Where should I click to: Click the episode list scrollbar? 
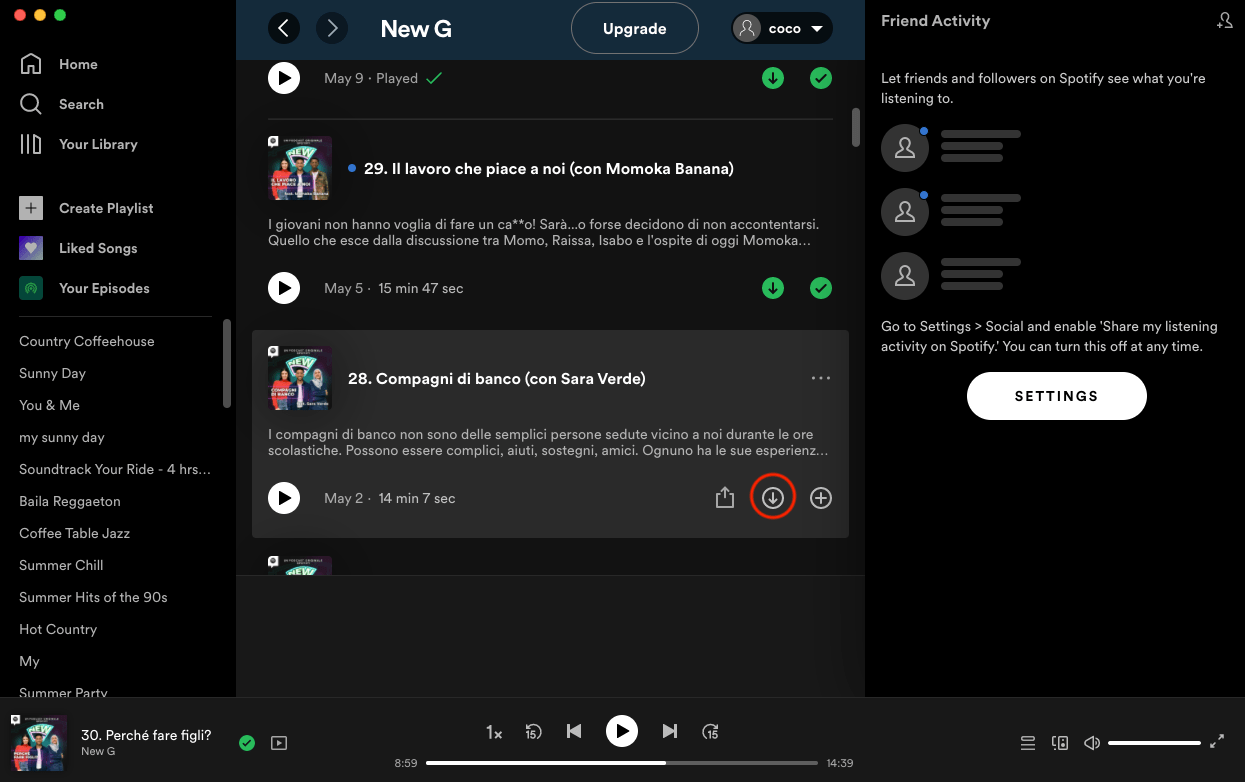coord(856,127)
